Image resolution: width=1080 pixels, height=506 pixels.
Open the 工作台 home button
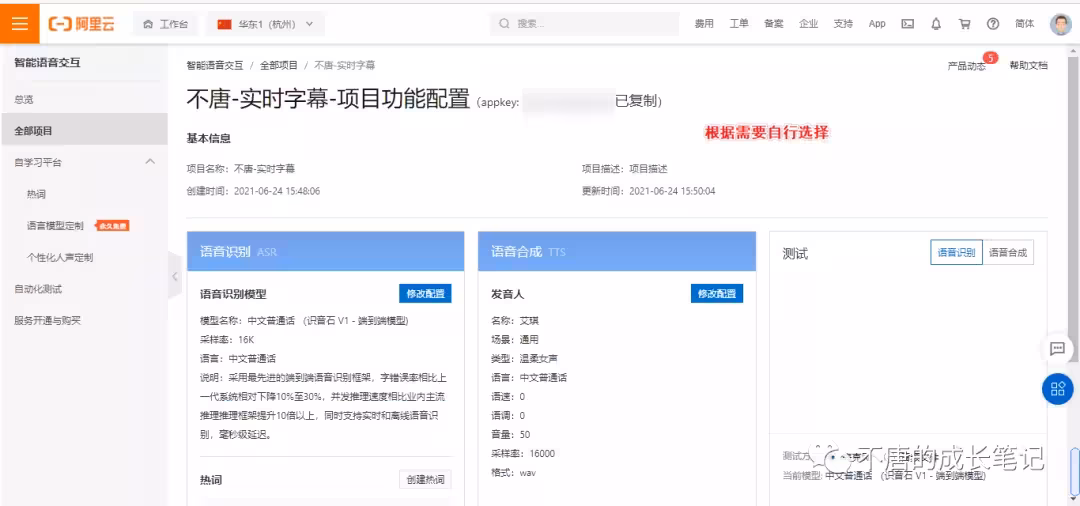tap(165, 24)
